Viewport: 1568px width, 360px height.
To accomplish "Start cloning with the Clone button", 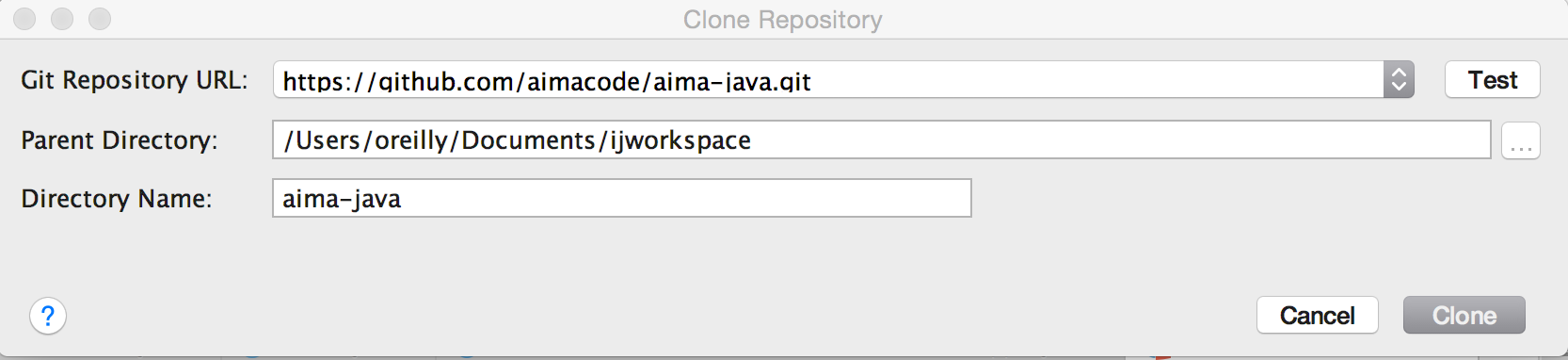I will (1464, 316).
